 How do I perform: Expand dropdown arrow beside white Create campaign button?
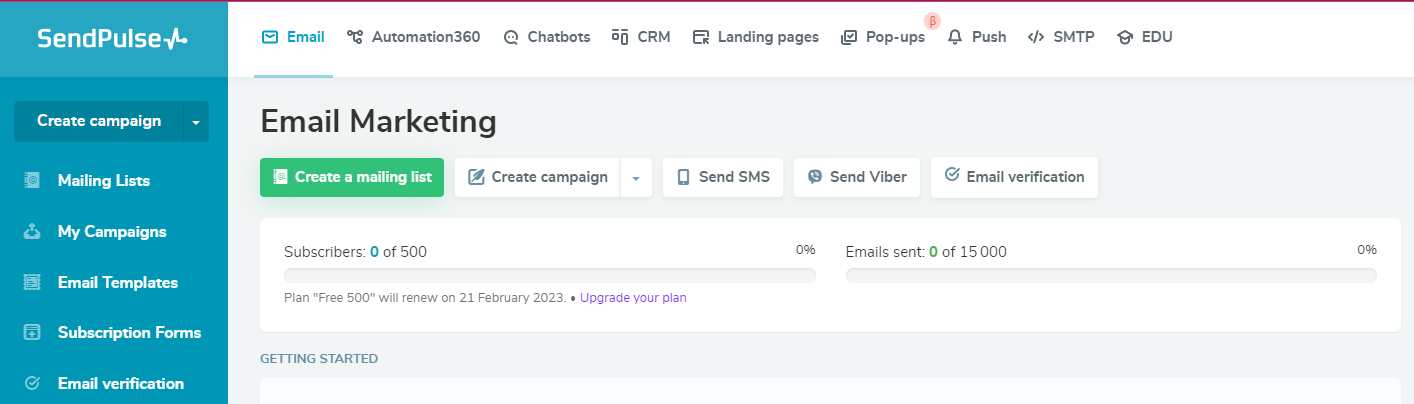tap(636, 177)
